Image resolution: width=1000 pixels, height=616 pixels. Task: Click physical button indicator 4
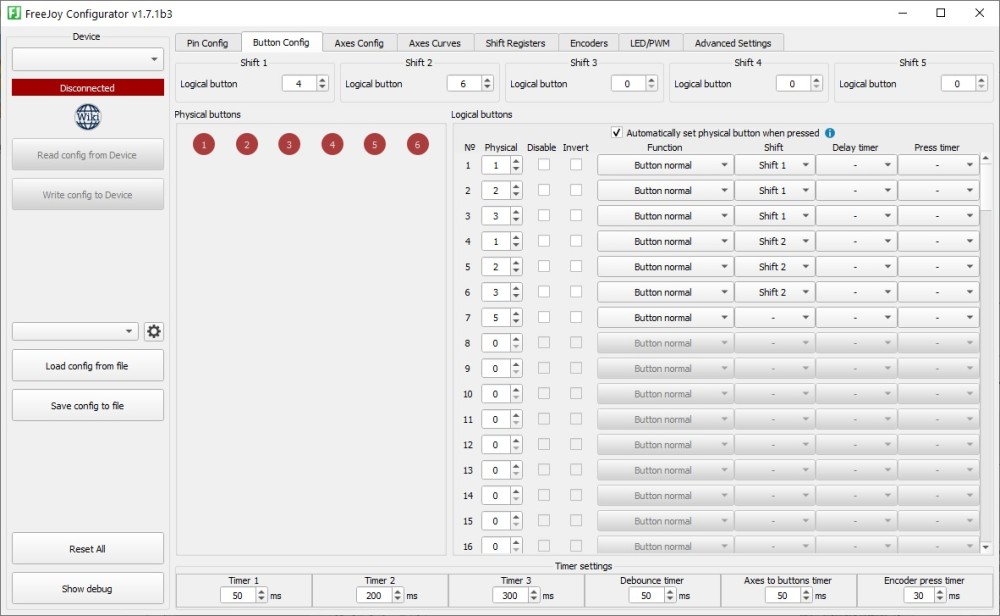point(332,145)
